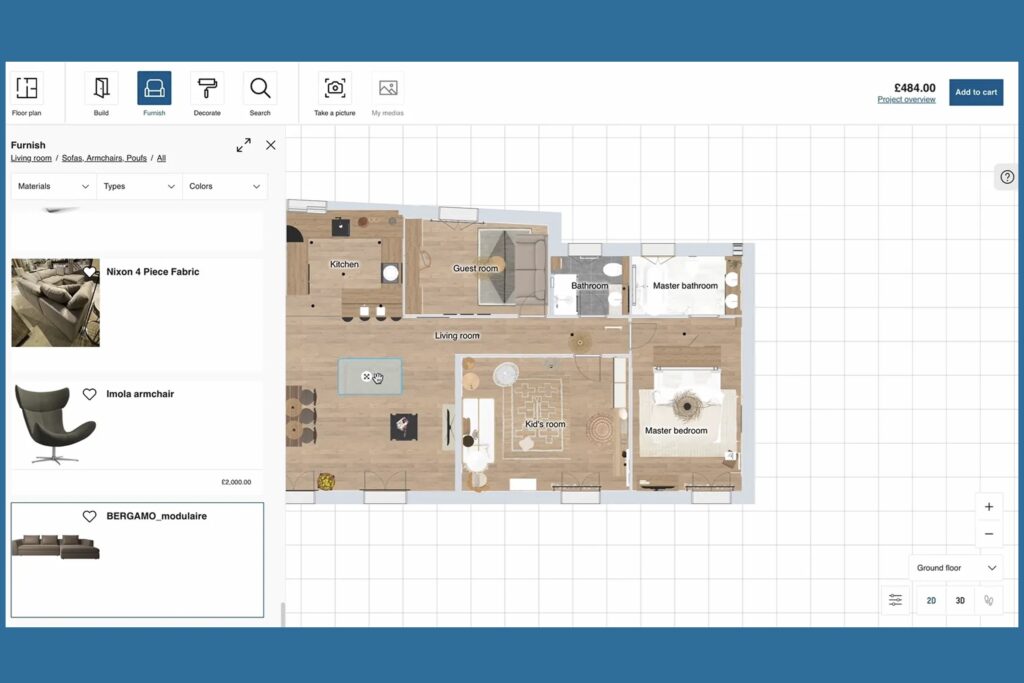Image resolution: width=1024 pixels, height=683 pixels.
Task: Select the Furnish tab
Action: 154,89
